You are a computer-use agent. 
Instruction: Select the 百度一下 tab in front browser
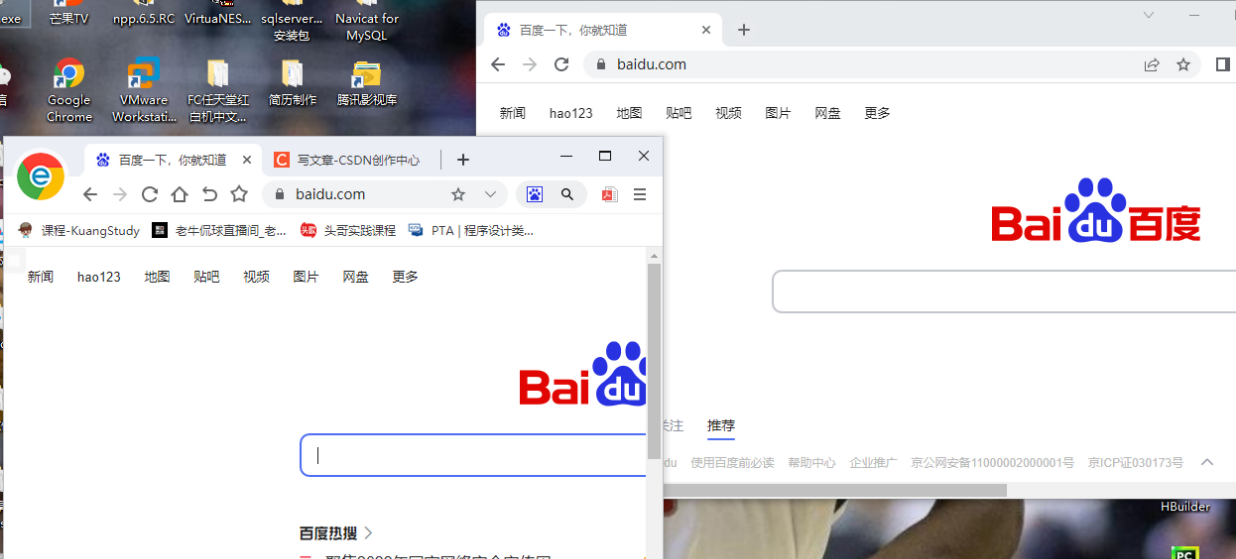point(172,160)
